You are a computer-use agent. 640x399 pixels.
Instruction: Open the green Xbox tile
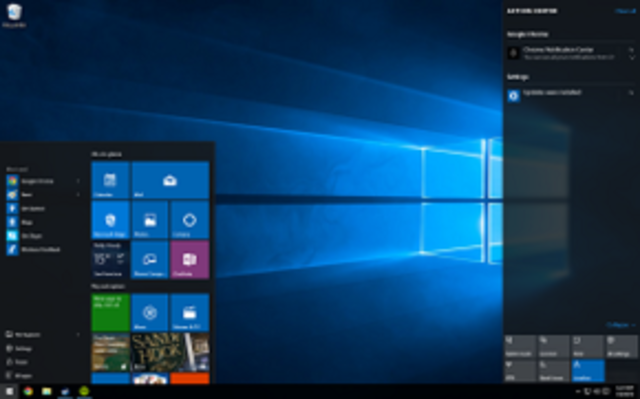click(x=110, y=313)
